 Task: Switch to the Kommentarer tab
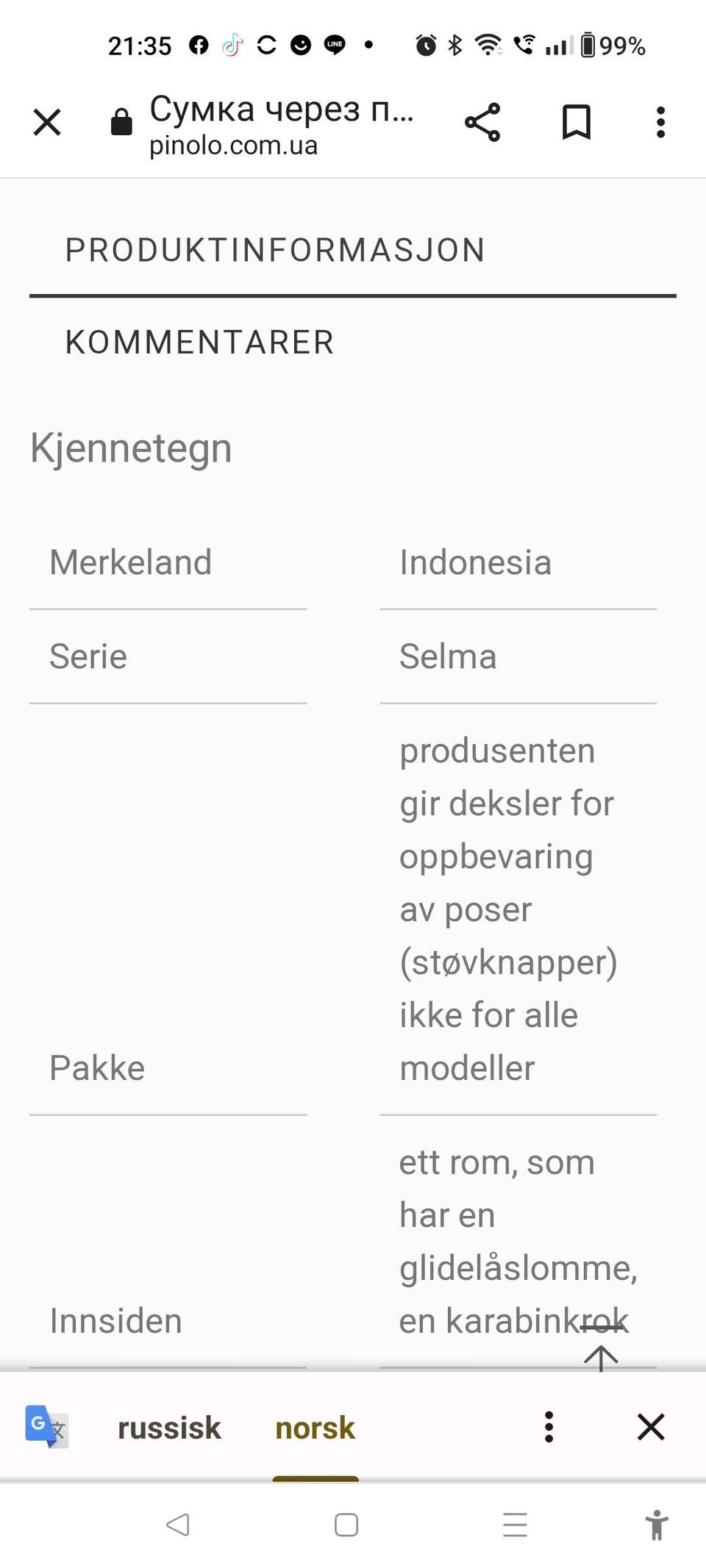tap(200, 343)
